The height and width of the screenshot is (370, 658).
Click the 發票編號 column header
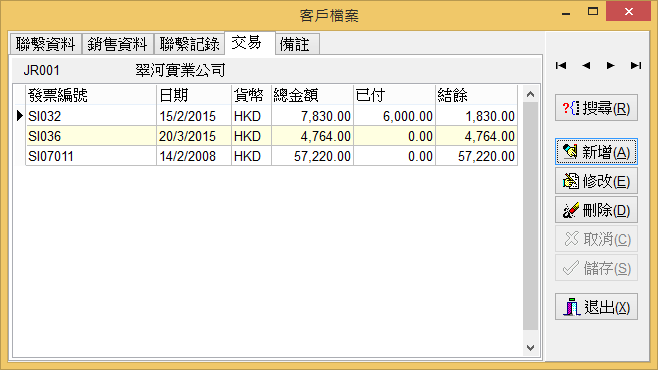click(91, 95)
